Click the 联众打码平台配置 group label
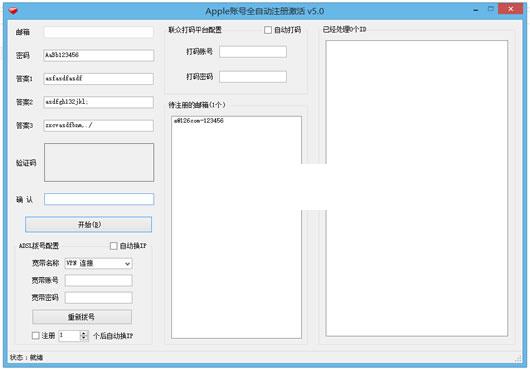Image resolution: width=530 pixels, height=370 pixels. pos(195,30)
